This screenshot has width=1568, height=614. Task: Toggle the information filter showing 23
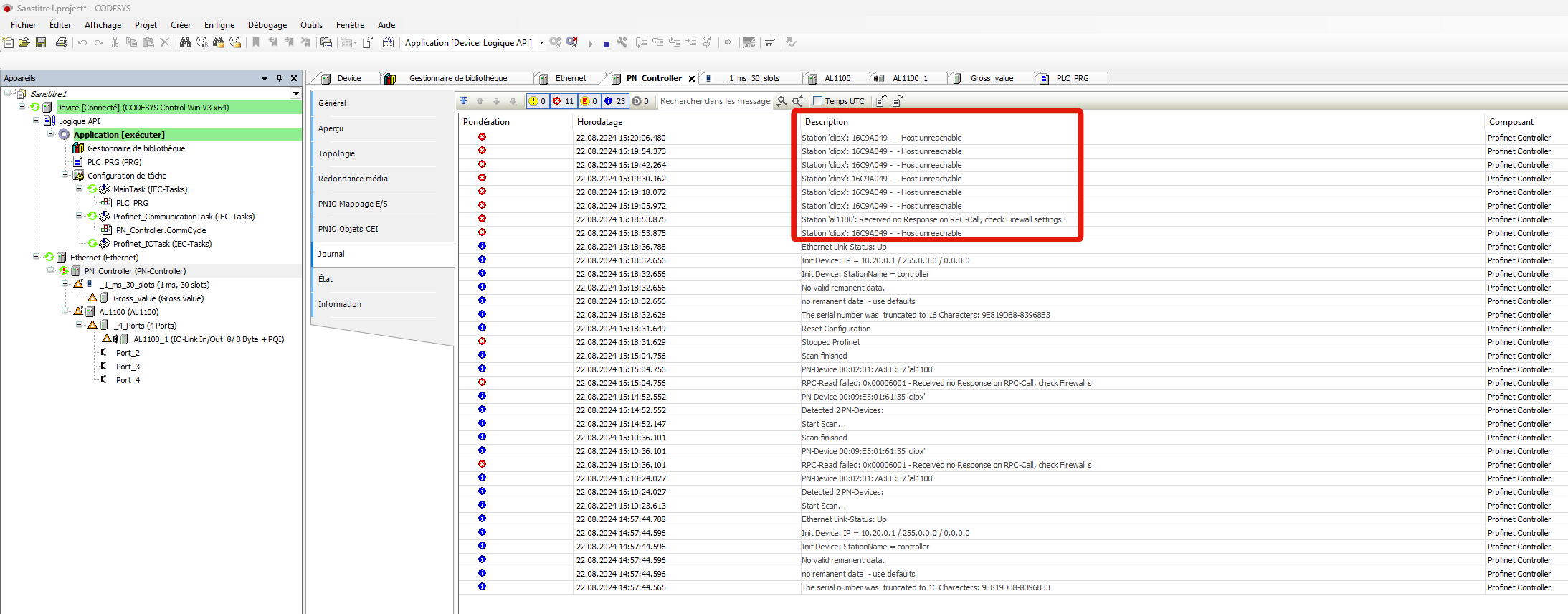click(614, 101)
